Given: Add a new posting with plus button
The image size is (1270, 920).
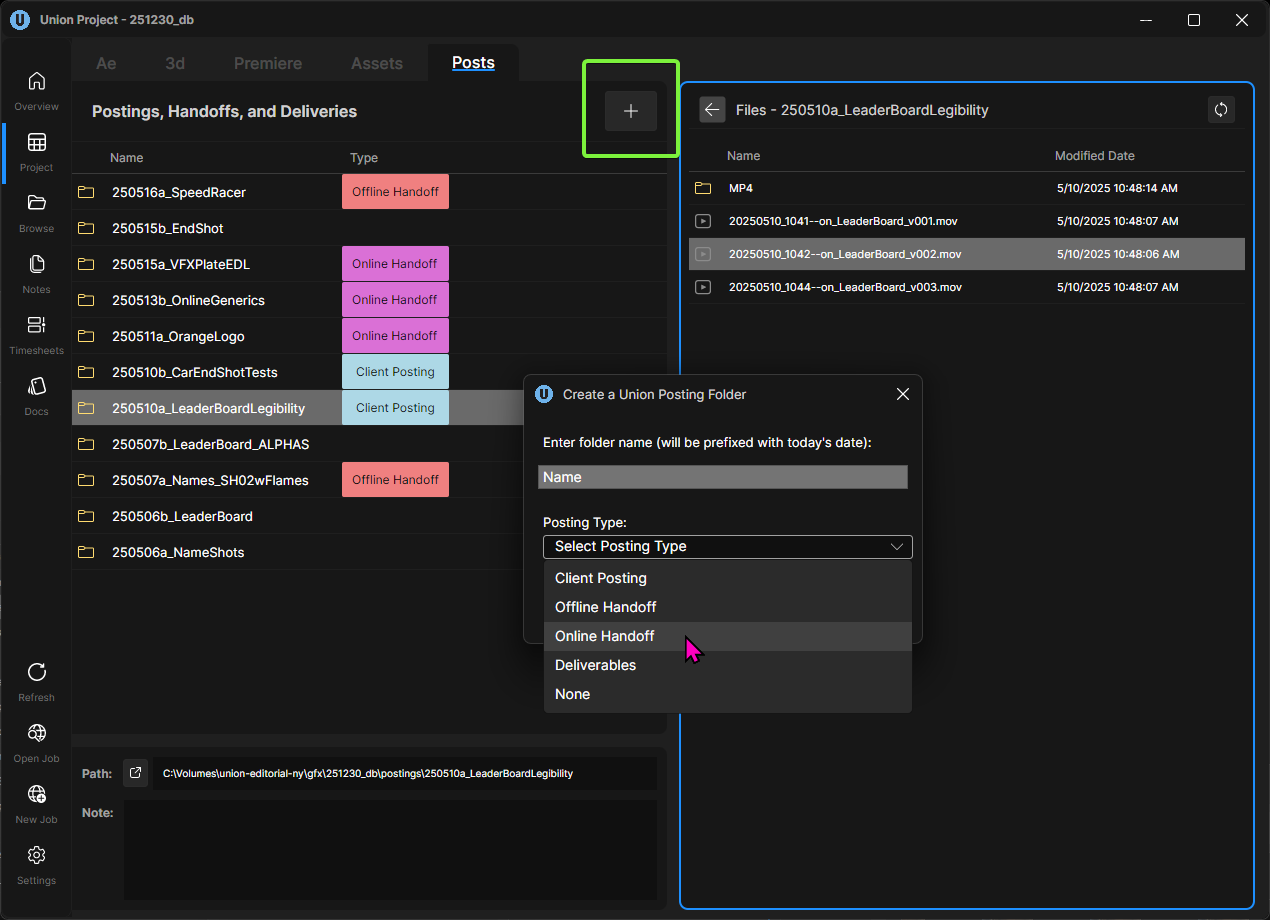Looking at the screenshot, I should (631, 111).
